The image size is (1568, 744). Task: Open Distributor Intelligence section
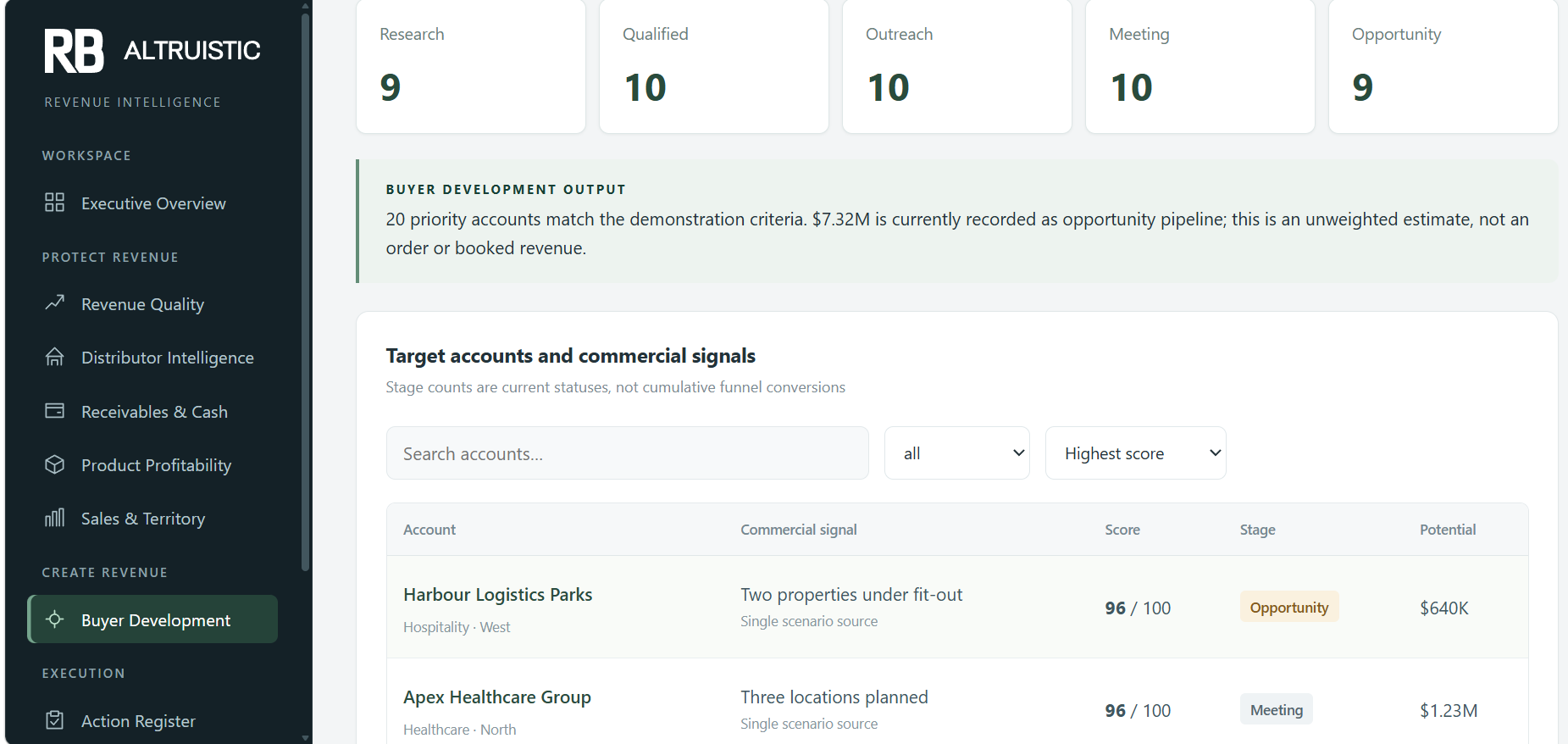pyautogui.click(x=153, y=358)
